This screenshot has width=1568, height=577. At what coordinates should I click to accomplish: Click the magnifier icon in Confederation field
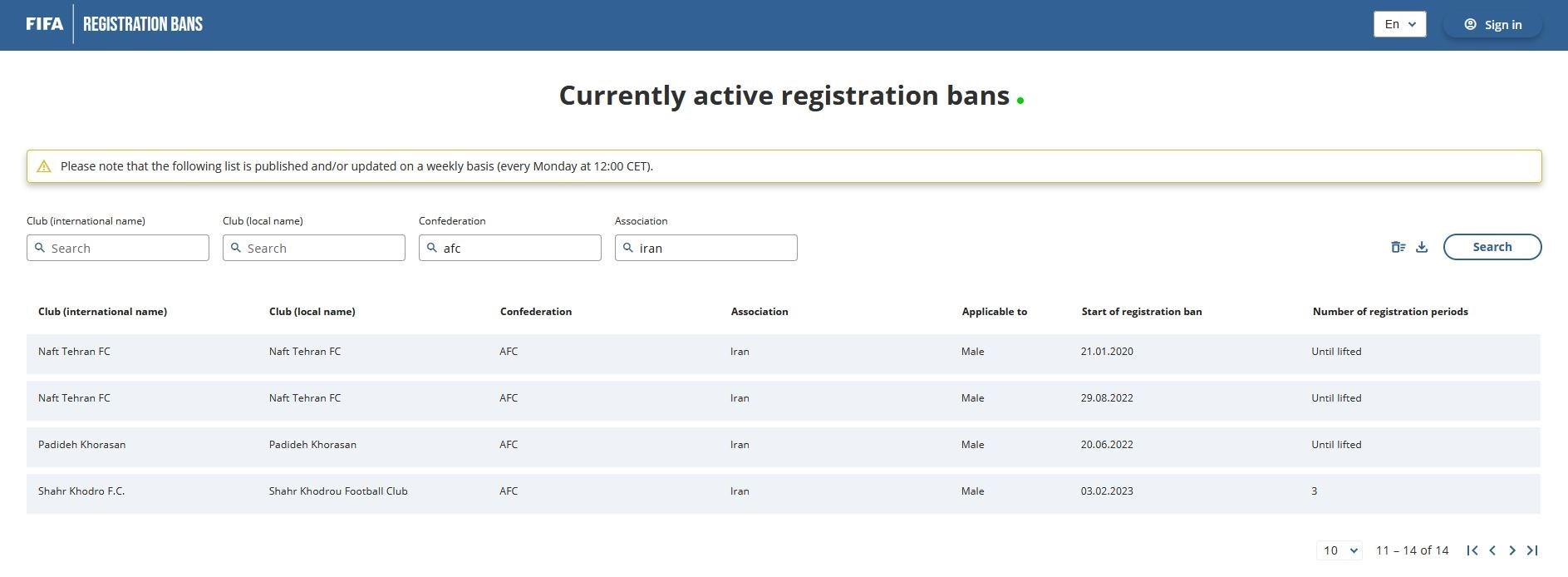432,248
